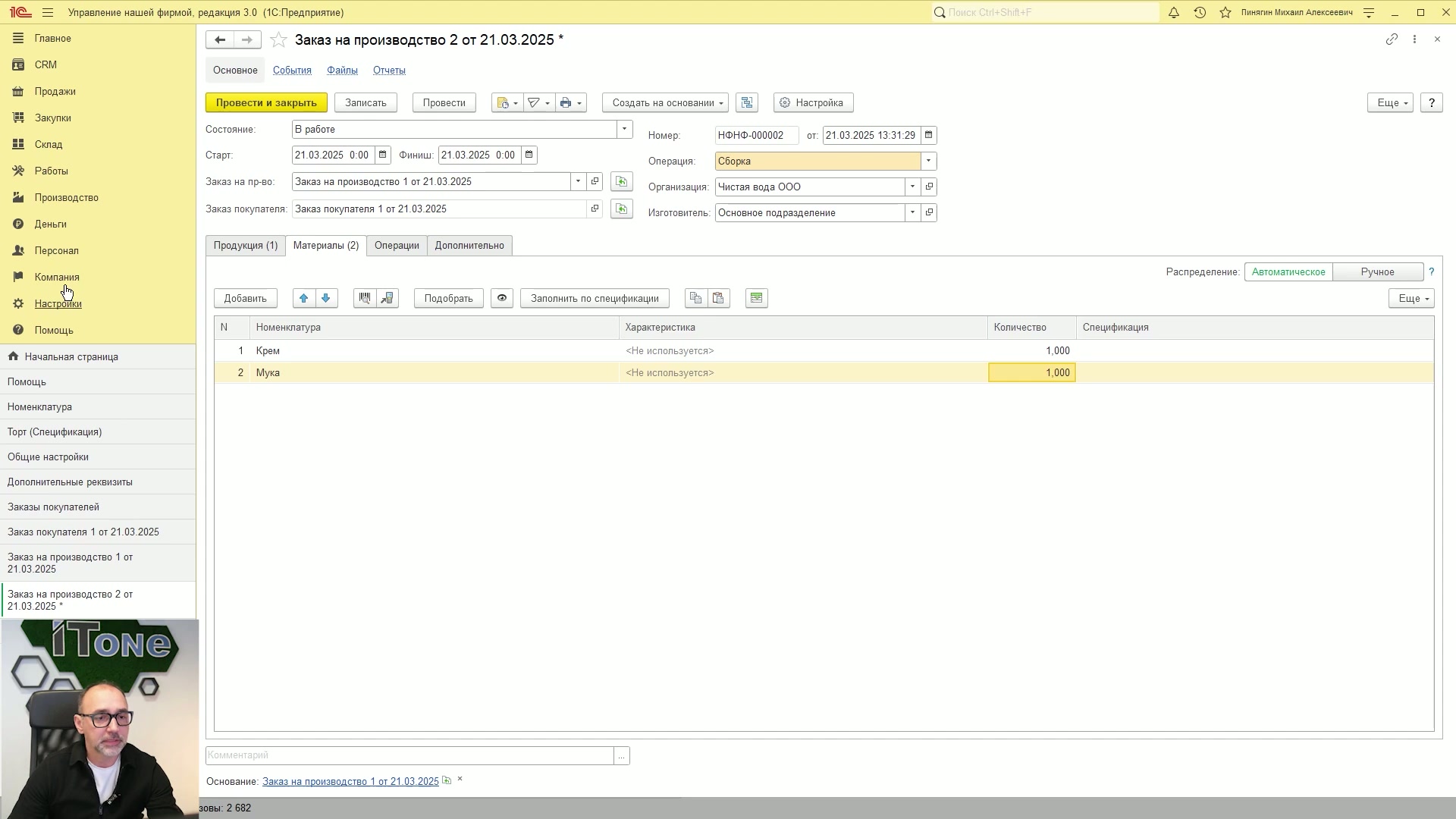Toggle the eye visibility button
Image resolution: width=1456 pixels, height=819 pixels.
(x=502, y=298)
